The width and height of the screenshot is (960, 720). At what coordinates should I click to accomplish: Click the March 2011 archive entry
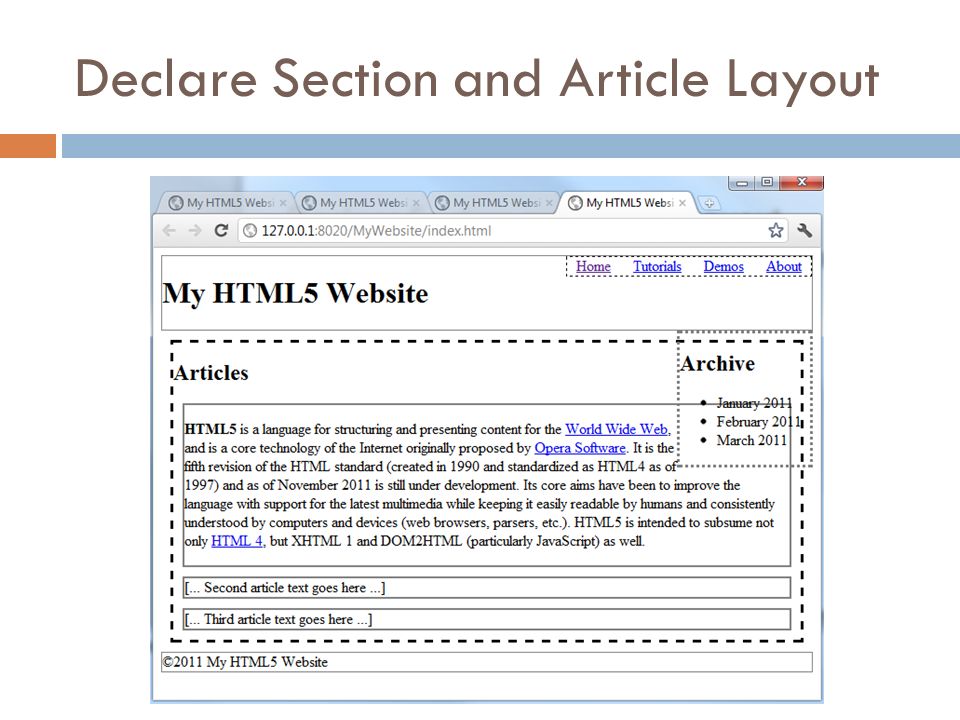[752, 440]
